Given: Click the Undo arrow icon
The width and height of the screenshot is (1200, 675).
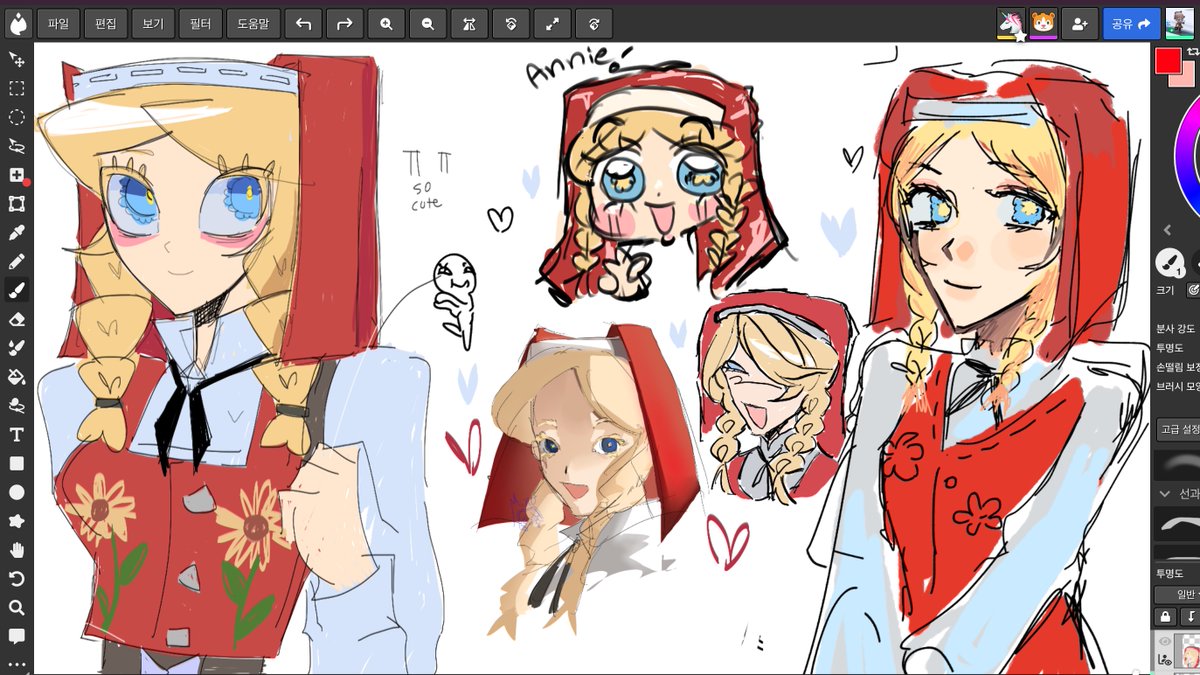Looking at the screenshot, I should pyautogui.click(x=303, y=24).
